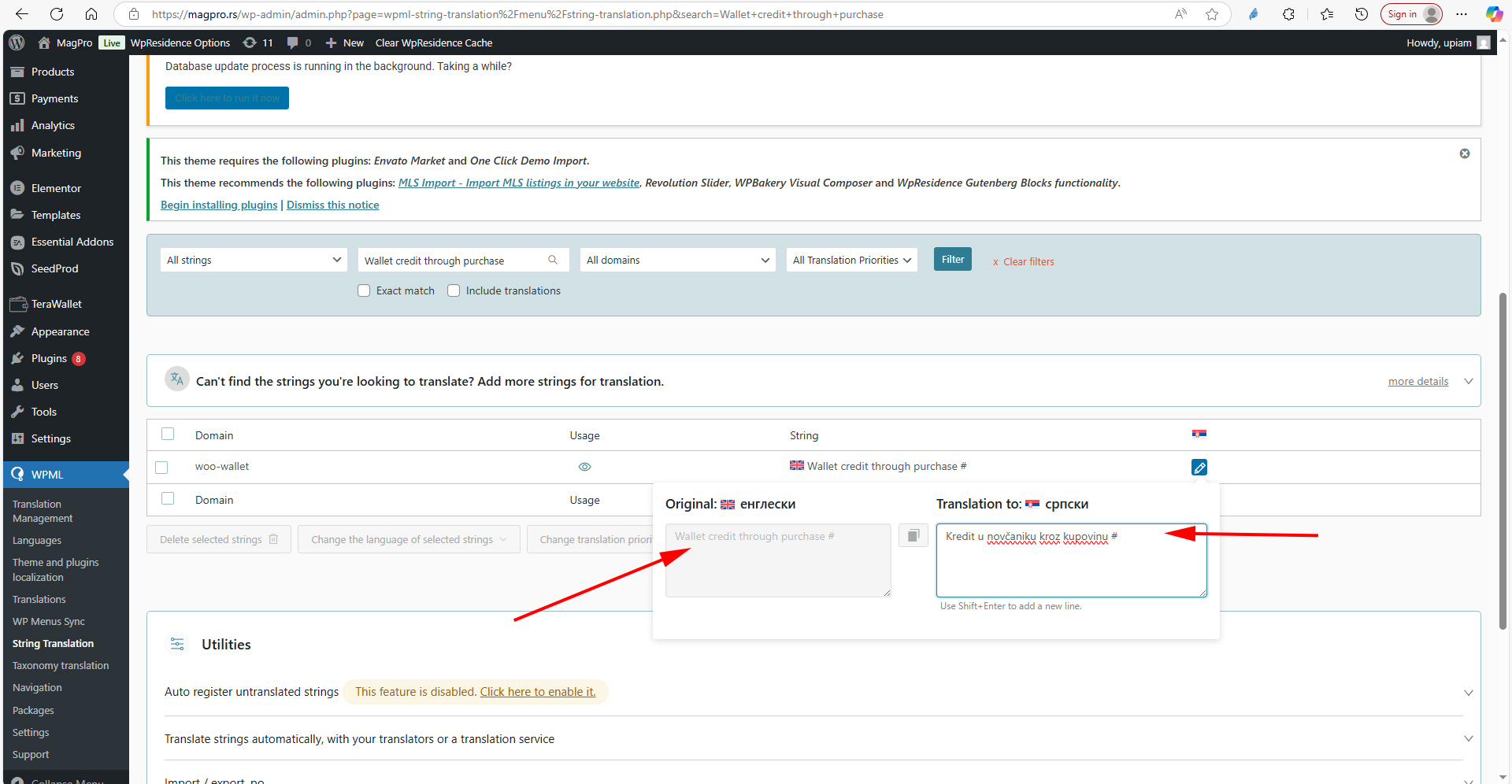Click into the Serbian translation textarea
Image resolution: width=1512 pixels, height=784 pixels.
point(1071,560)
